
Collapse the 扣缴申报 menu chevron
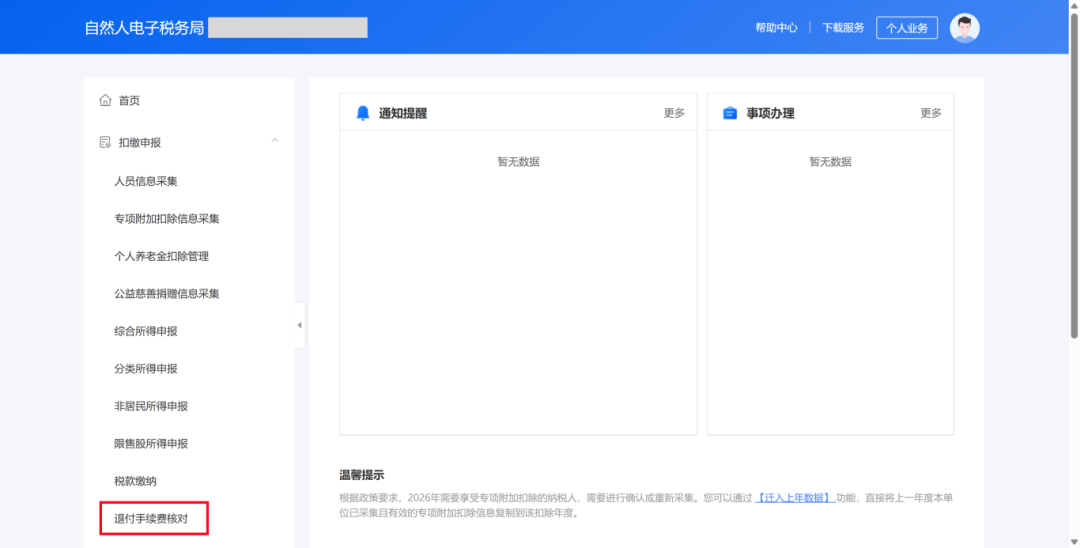[x=275, y=141]
